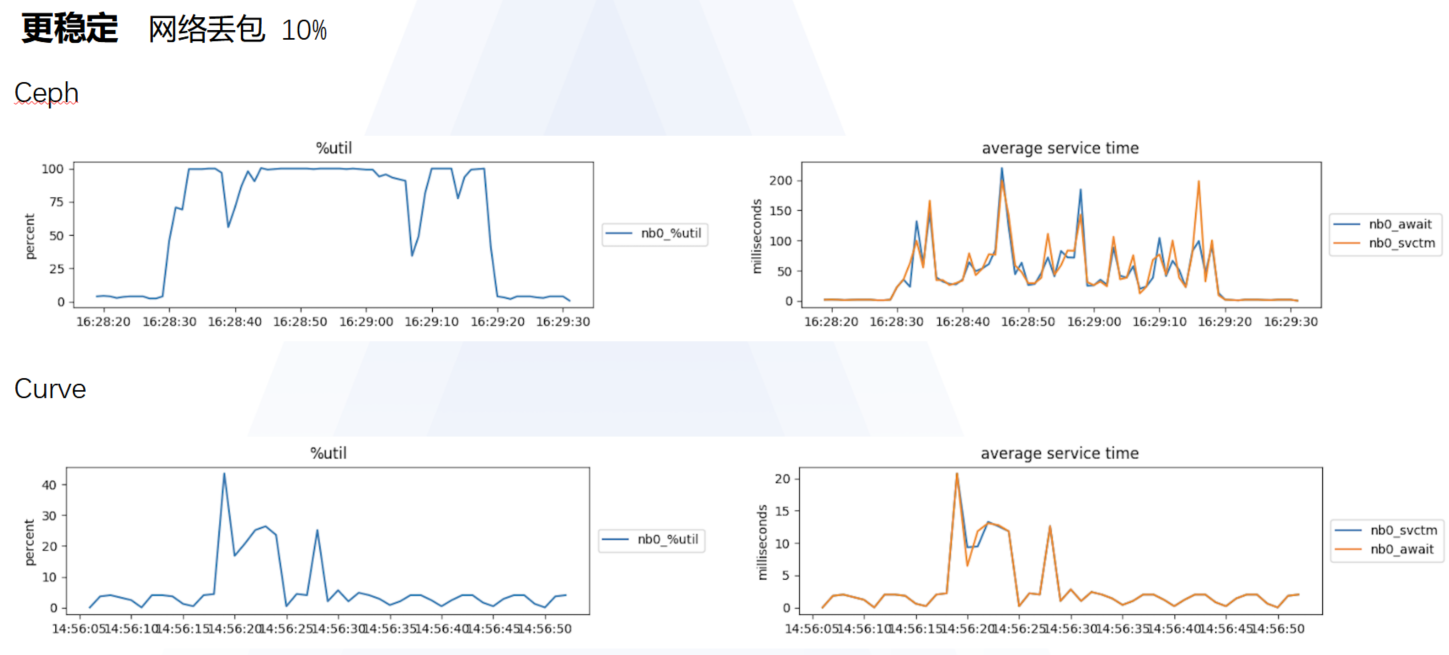Expand the Curve %util legend box

point(653,540)
